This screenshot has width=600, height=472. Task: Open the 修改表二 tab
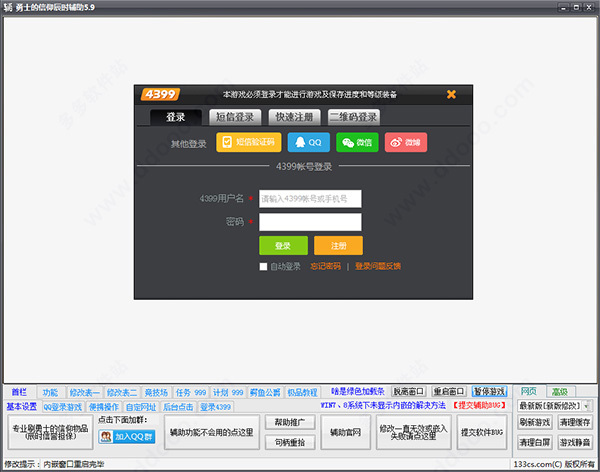click(122, 393)
